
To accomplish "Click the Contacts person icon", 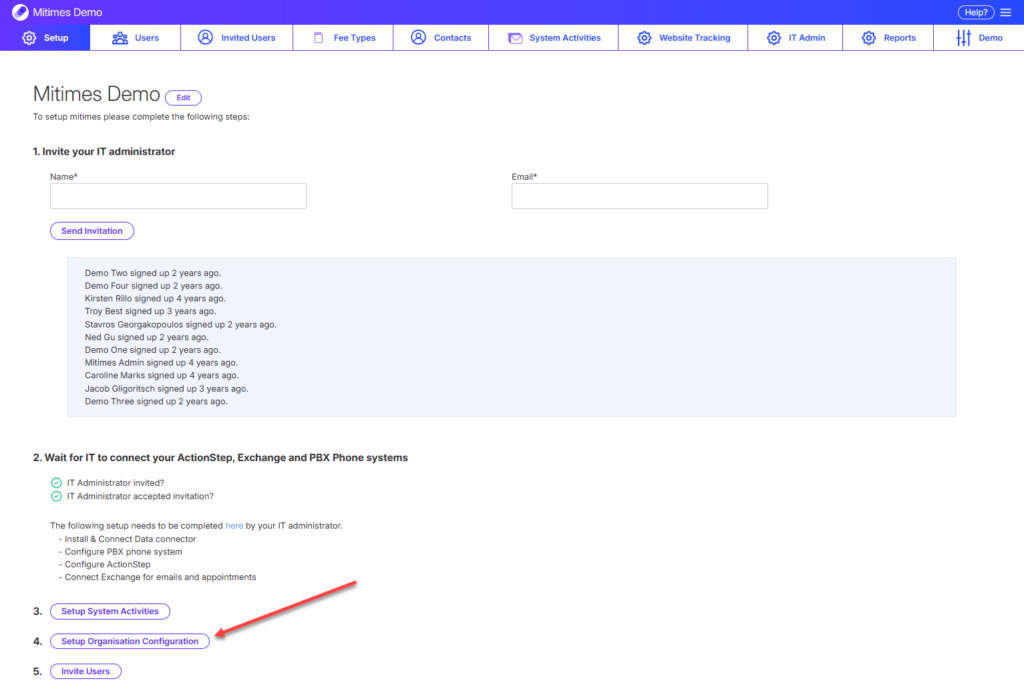I will coord(418,38).
